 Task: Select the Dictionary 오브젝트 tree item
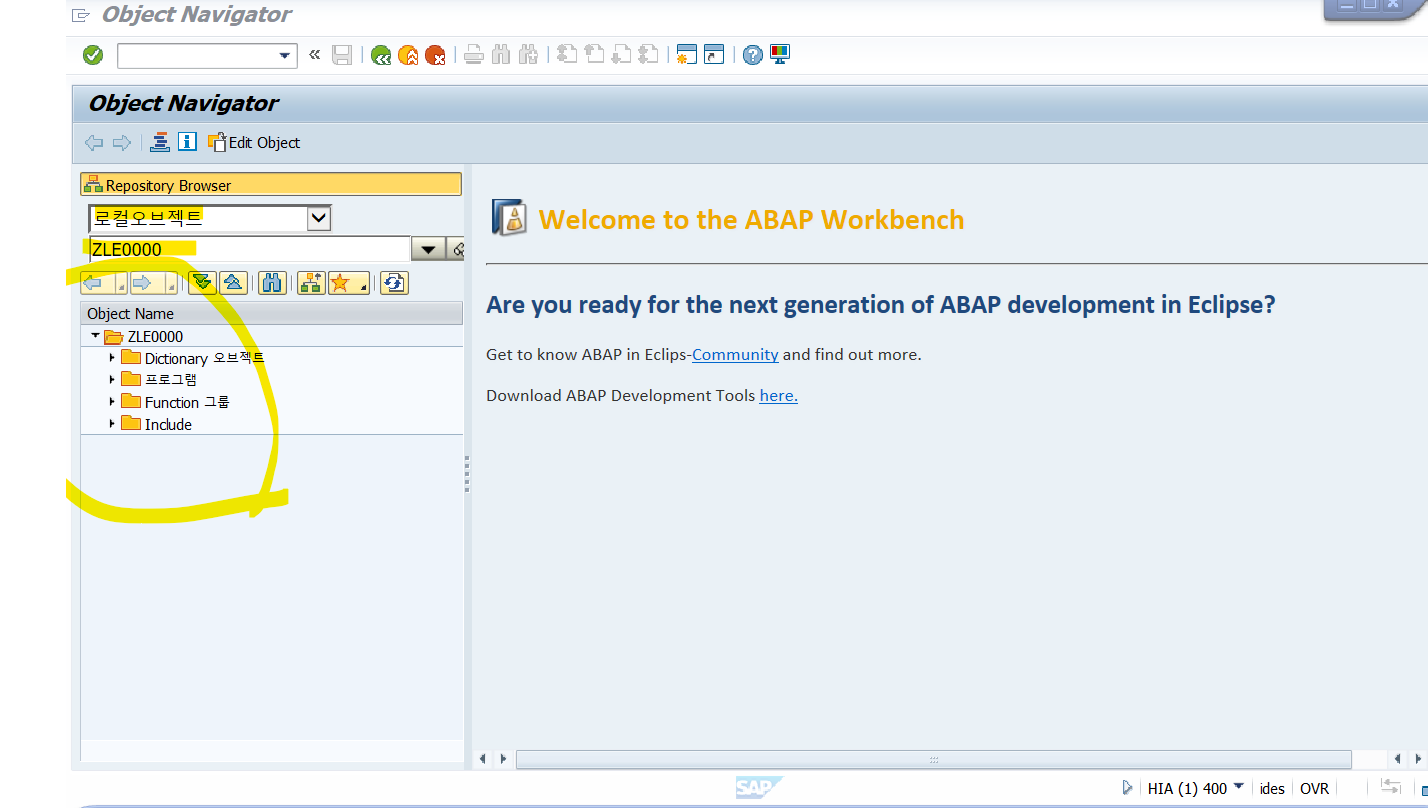point(204,358)
